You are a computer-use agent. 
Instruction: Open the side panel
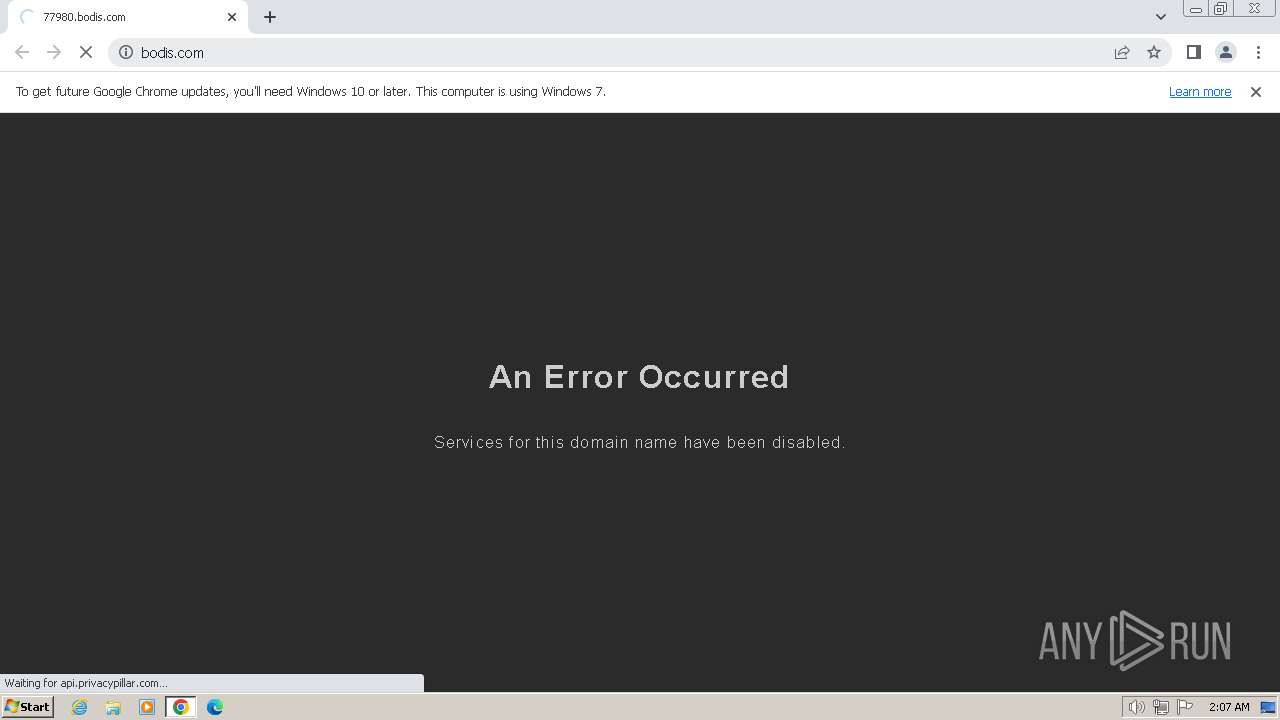pos(1193,52)
